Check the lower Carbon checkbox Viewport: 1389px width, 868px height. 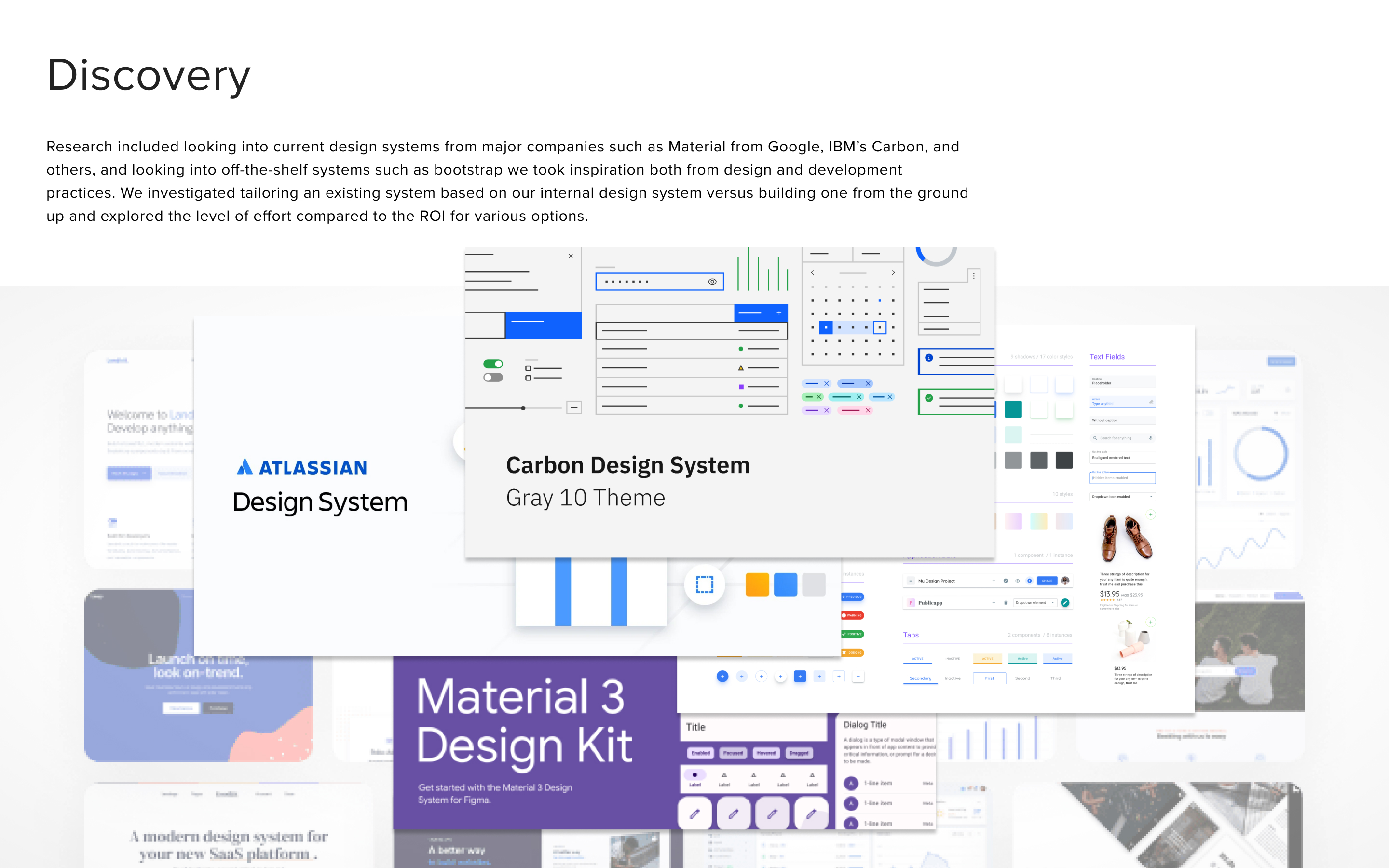click(528, 378)
